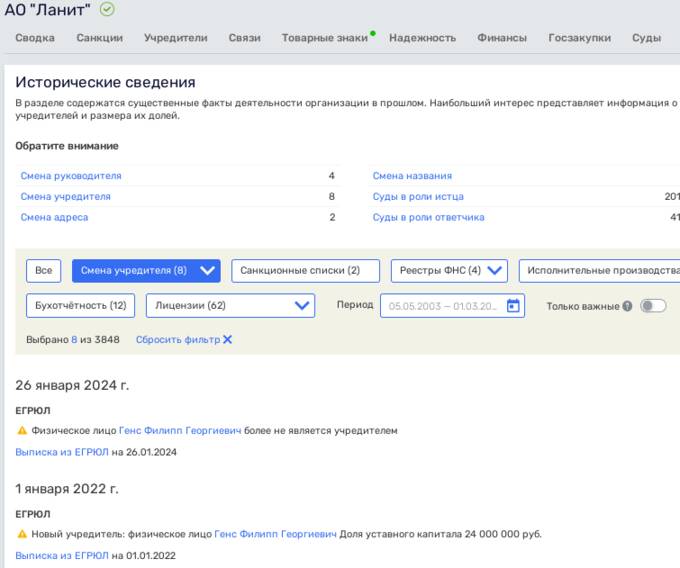Go to the Учредители tab

[176, 38]
